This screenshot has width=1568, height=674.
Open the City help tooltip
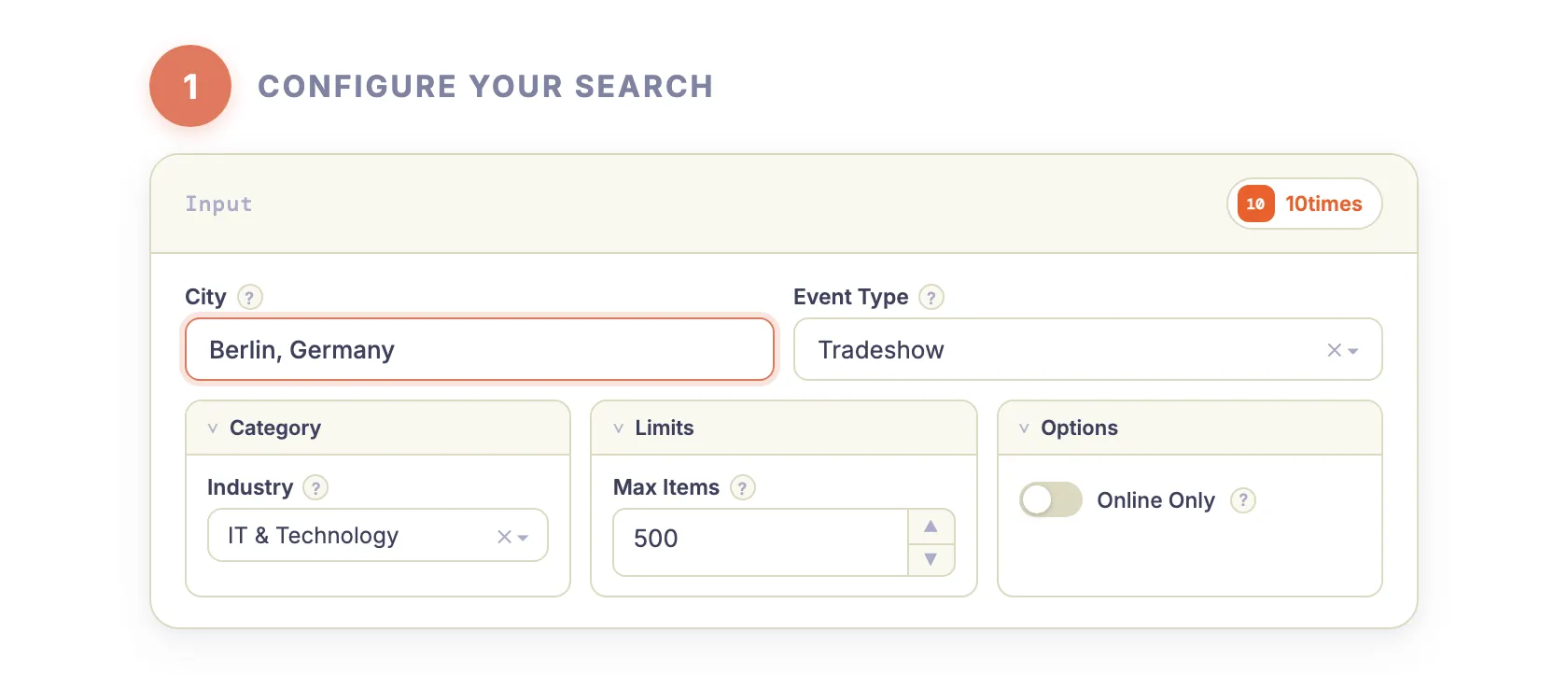[x=249, y=297]
